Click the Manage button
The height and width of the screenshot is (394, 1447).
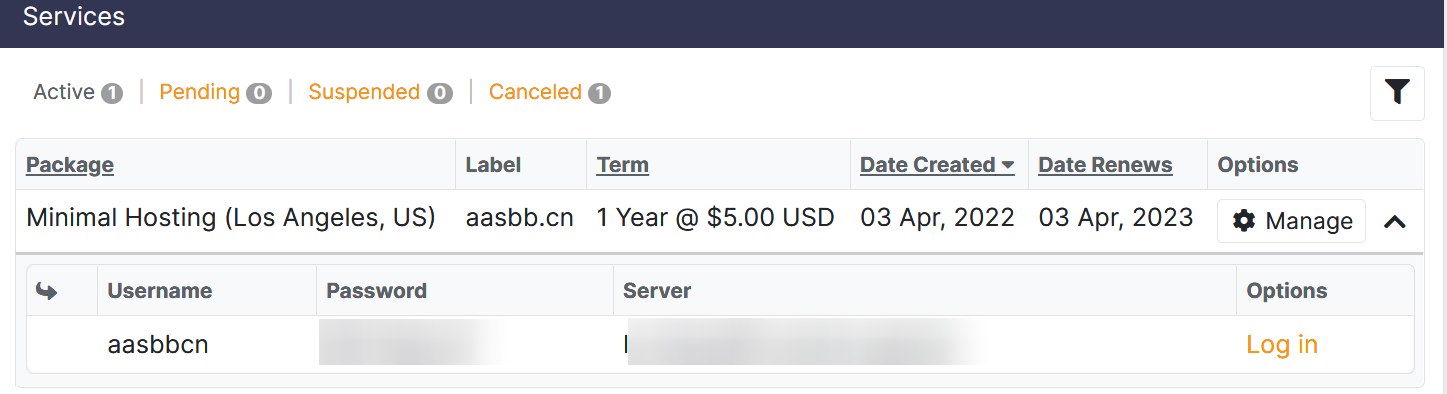[1291, 221]
